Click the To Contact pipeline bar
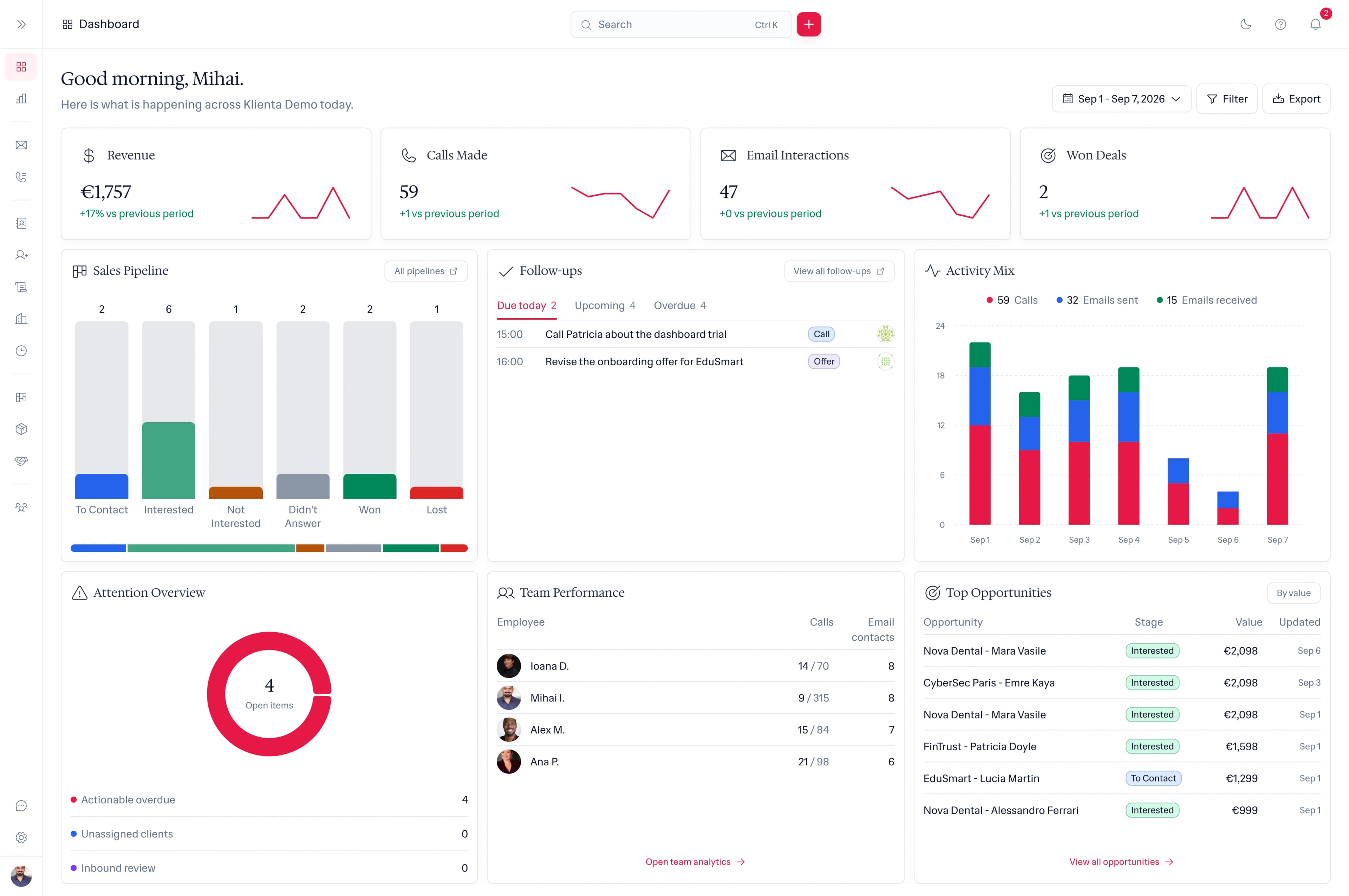 point(102,486)
